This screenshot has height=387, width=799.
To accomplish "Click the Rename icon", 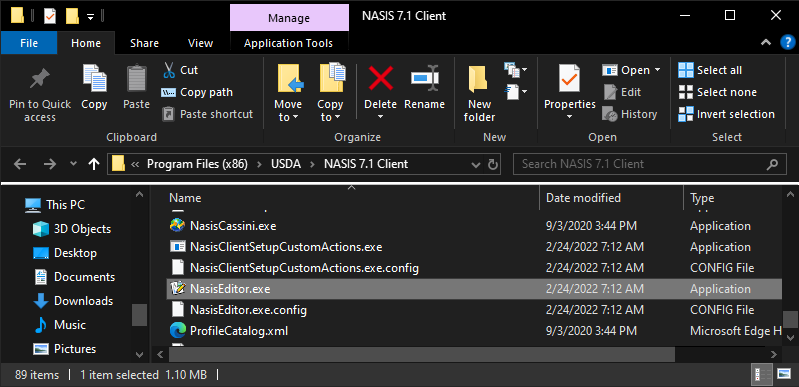I will point(424,79).
